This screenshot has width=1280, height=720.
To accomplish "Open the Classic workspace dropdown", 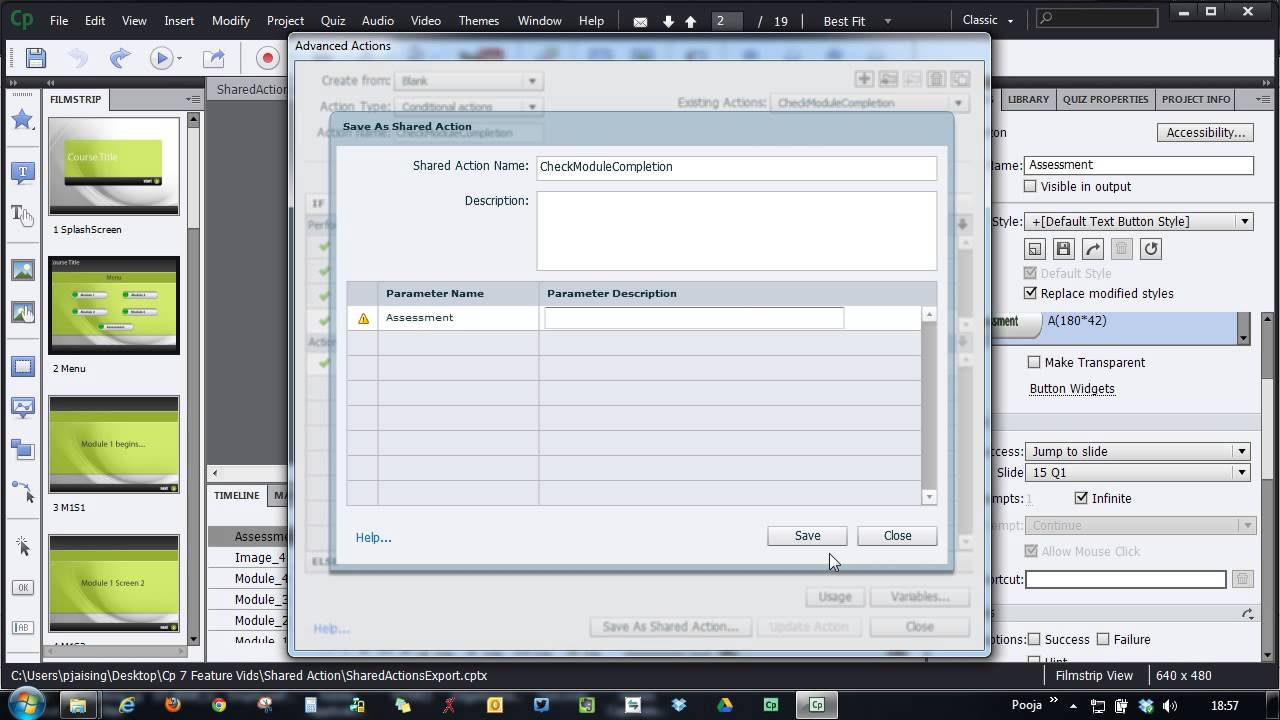I will (x=987, y=20).
